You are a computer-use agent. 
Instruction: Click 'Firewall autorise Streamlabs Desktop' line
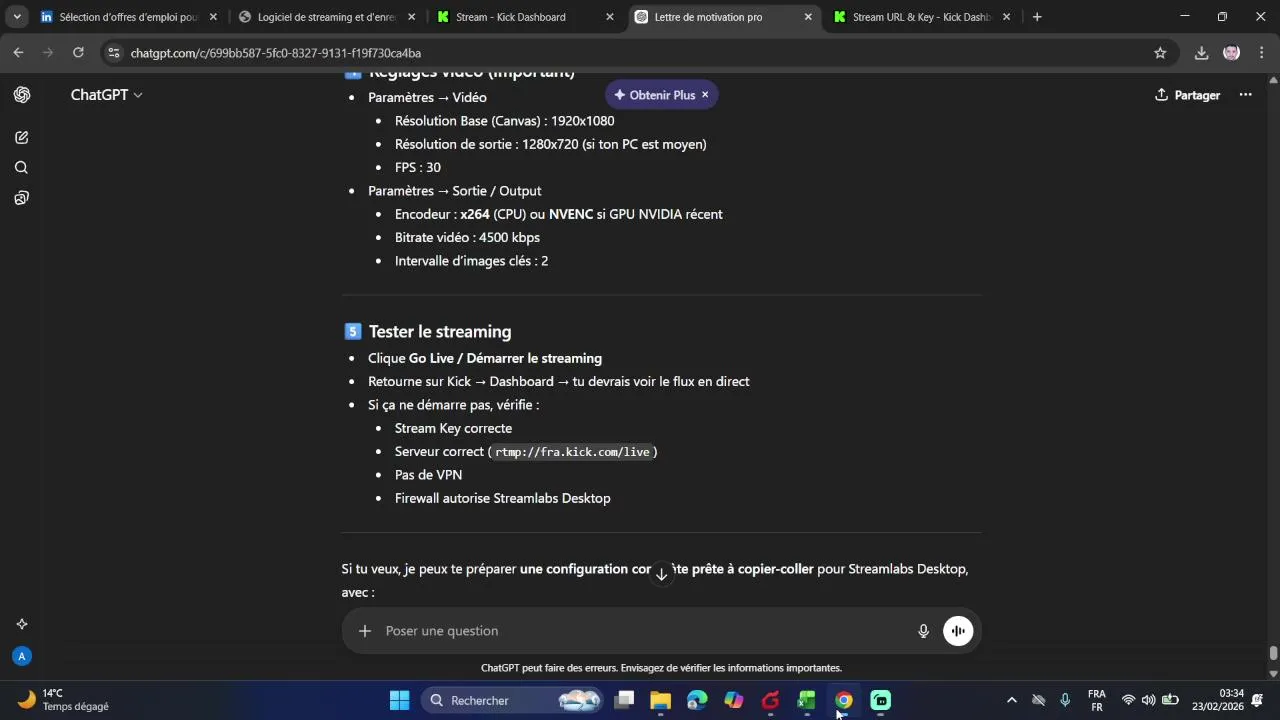(x=502, y=498)
